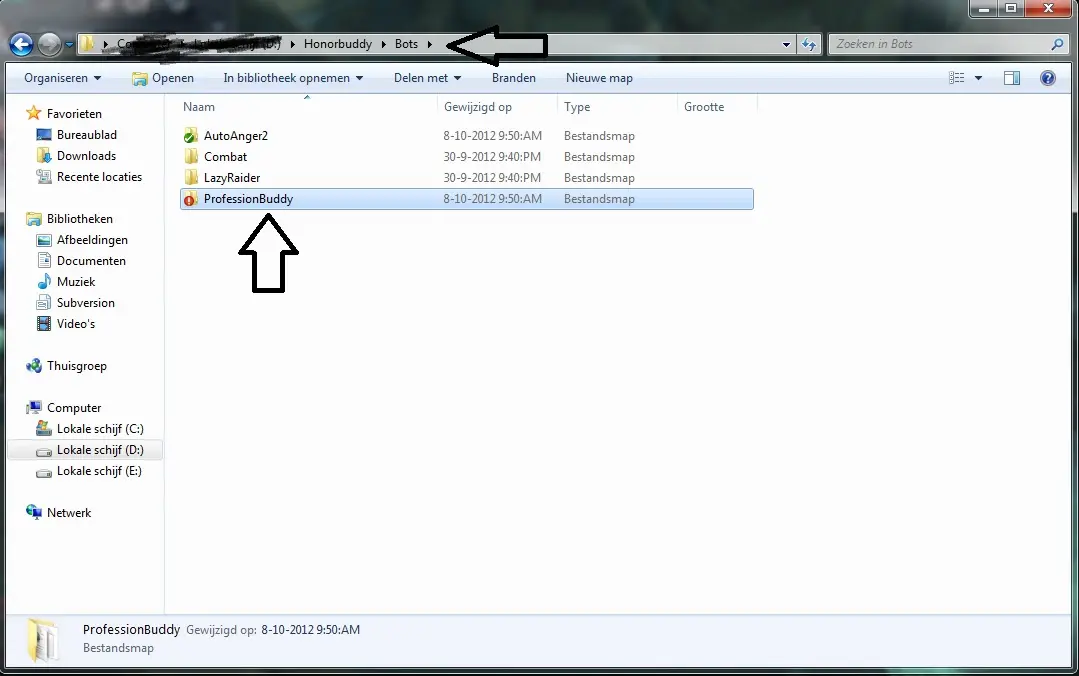Open Lokale schijf (D:)
Image resolution: width=1079 pixels, height=676 pixels.
[100, 450]
